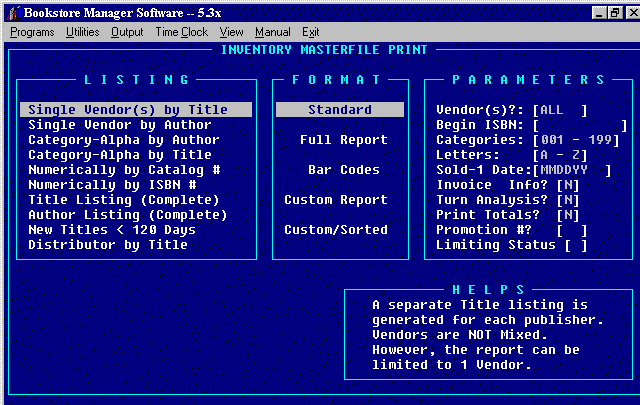Choose the Bar Codes format
640x405 pixels.
click(x=344, y=169)
